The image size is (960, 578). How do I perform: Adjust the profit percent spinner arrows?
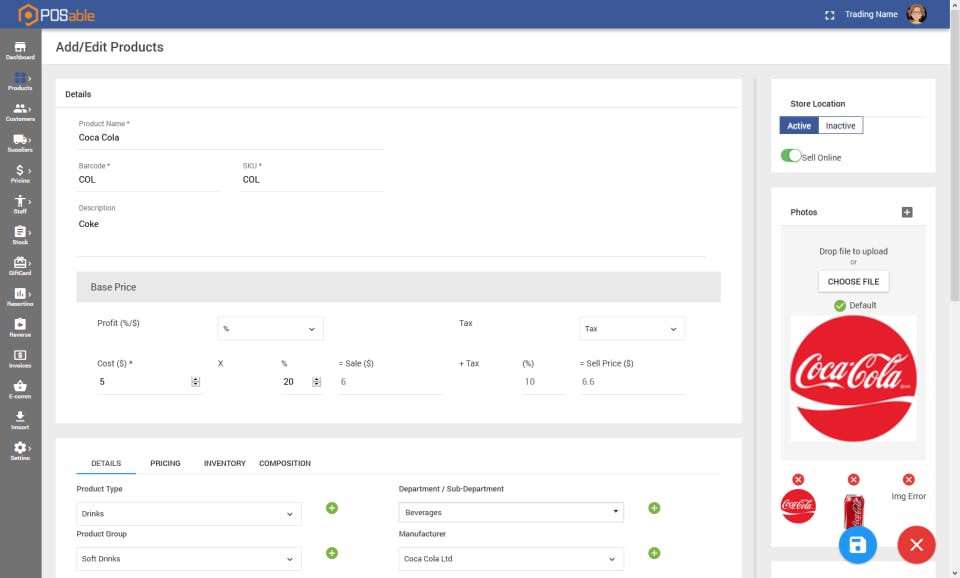click(x=317, y=381)
